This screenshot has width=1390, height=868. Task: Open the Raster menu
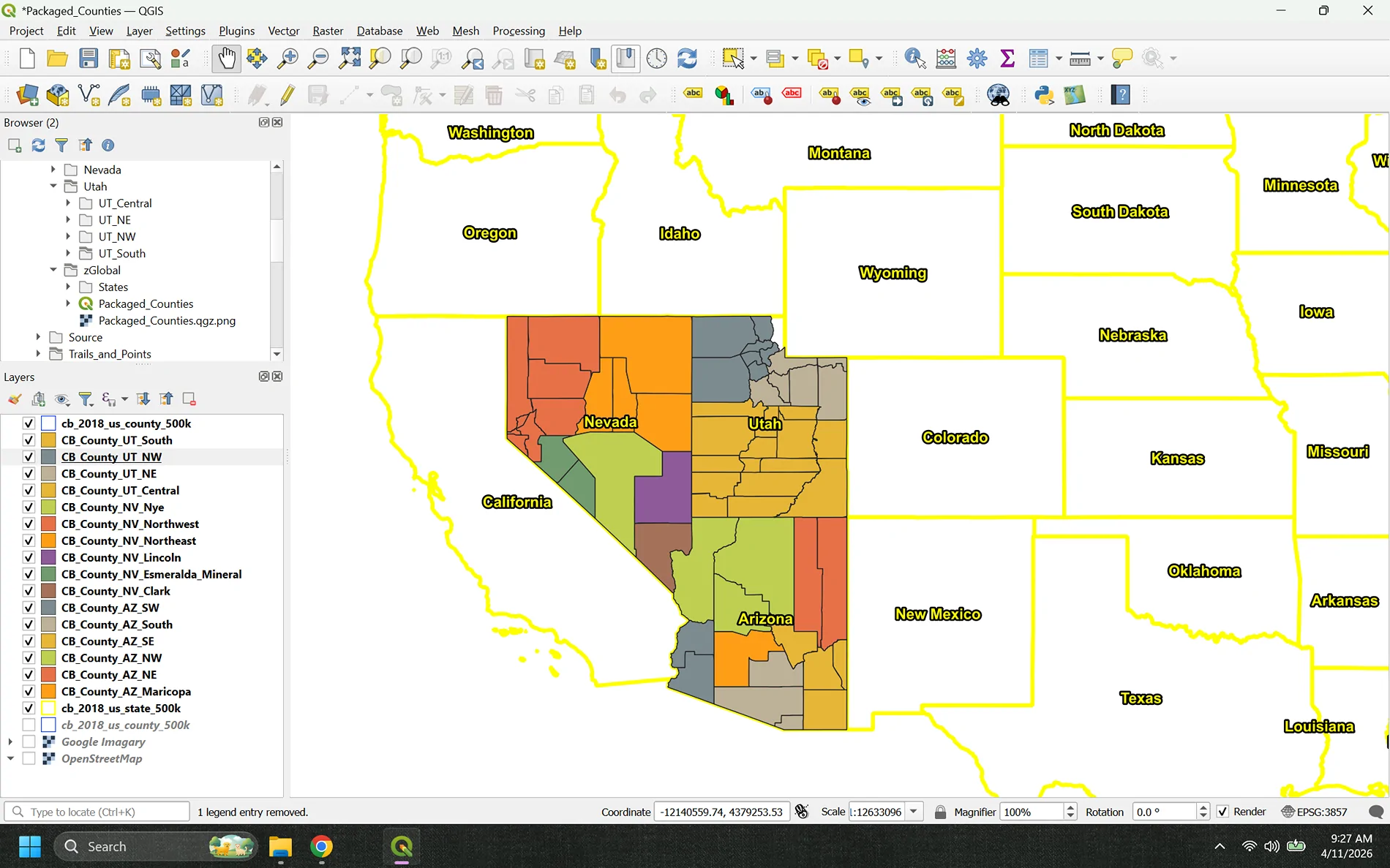click(328, 31)
